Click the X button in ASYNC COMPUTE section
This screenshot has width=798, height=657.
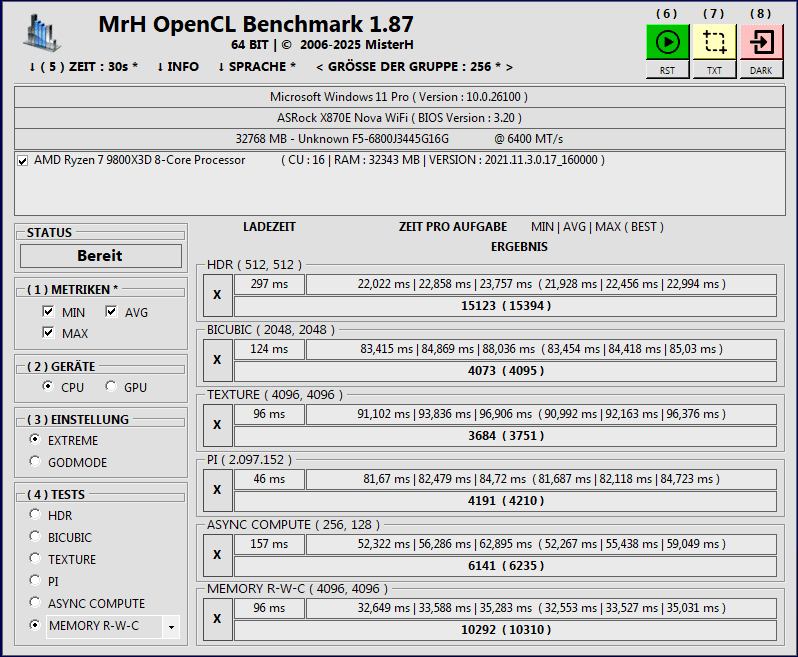(217, 555)
